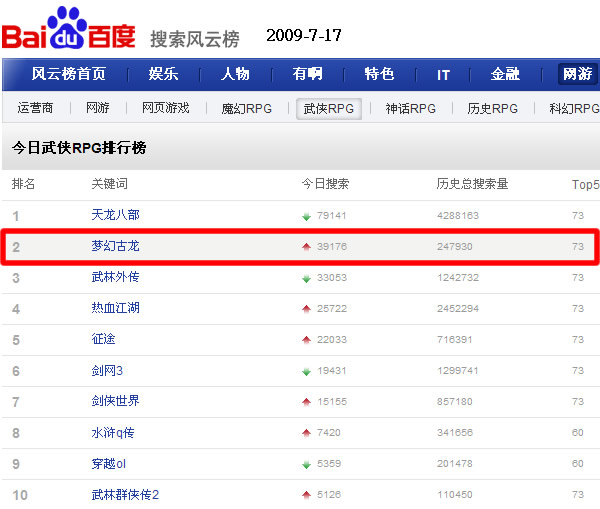600x509 pixels.
Task: Open keyword link 热血江湖
Action: 115,308
